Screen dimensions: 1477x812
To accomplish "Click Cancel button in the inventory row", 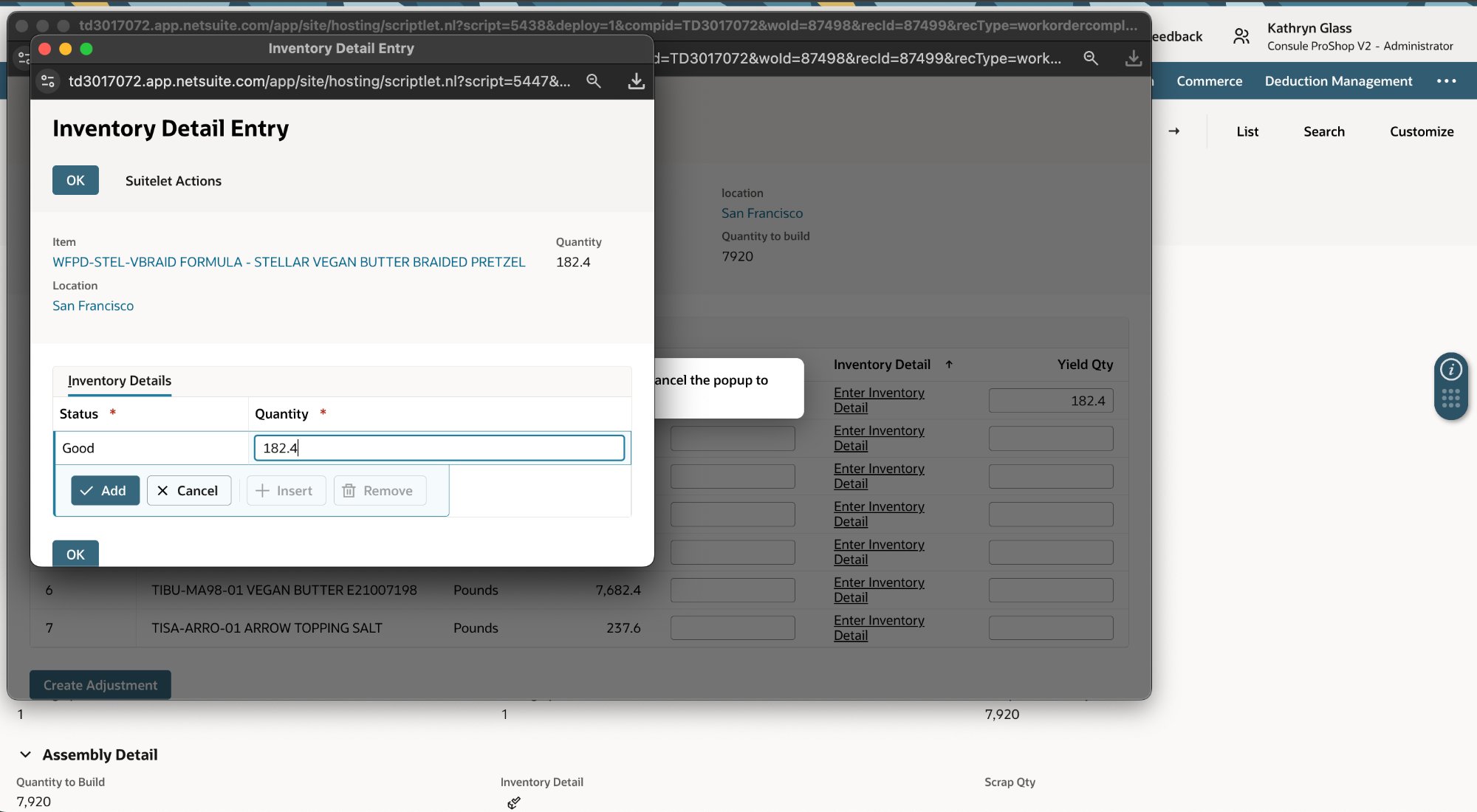I will pyautogui.click(x=188, y=491).
